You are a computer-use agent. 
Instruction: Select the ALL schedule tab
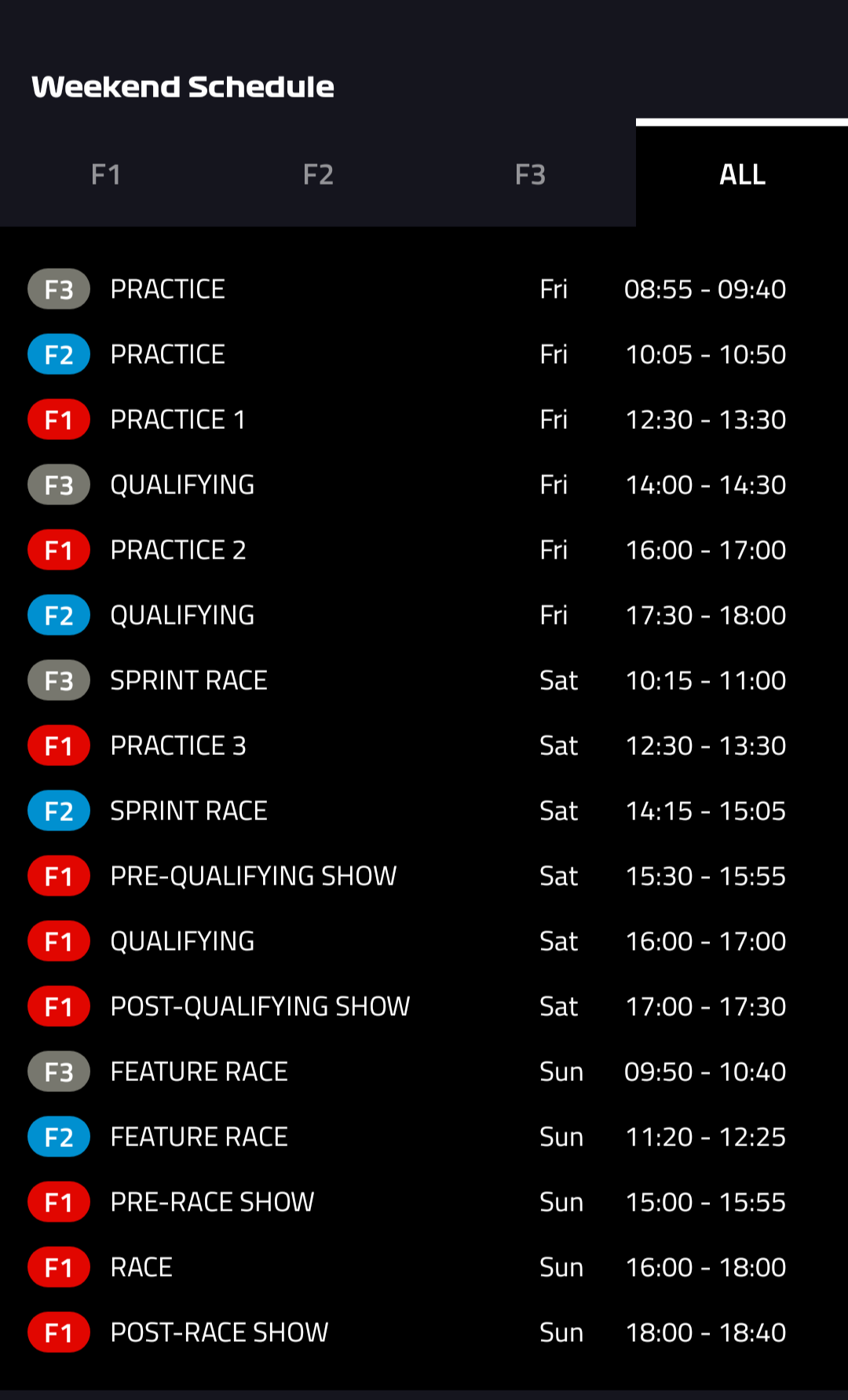742,174
